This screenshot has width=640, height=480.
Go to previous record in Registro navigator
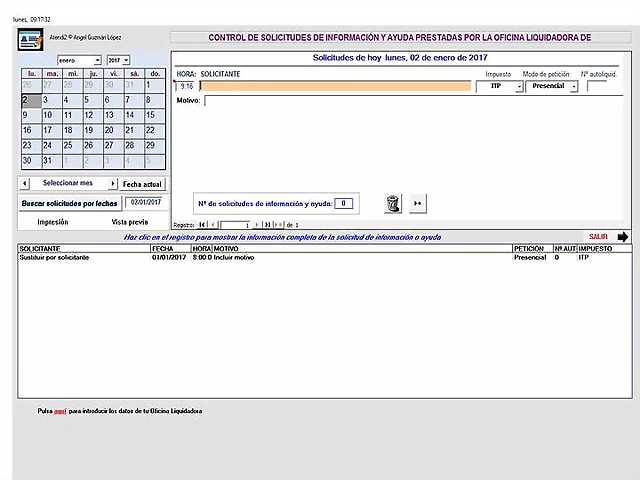[213, 224]
